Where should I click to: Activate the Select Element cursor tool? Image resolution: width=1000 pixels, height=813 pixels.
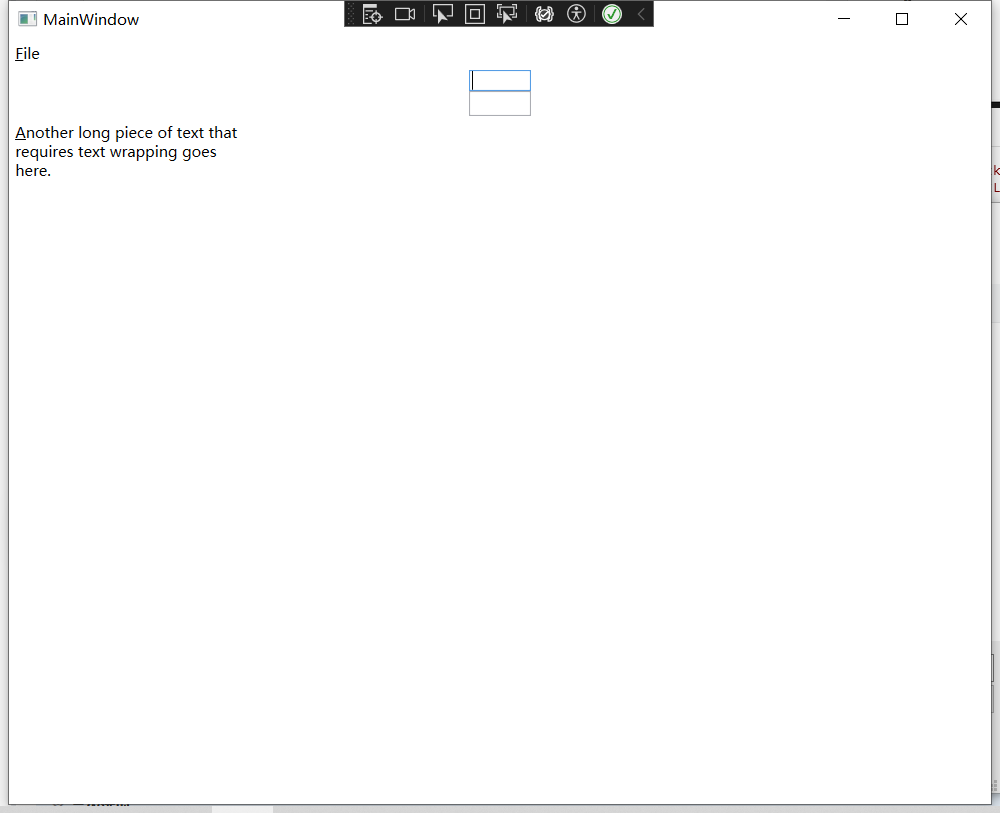pos(443,14)
